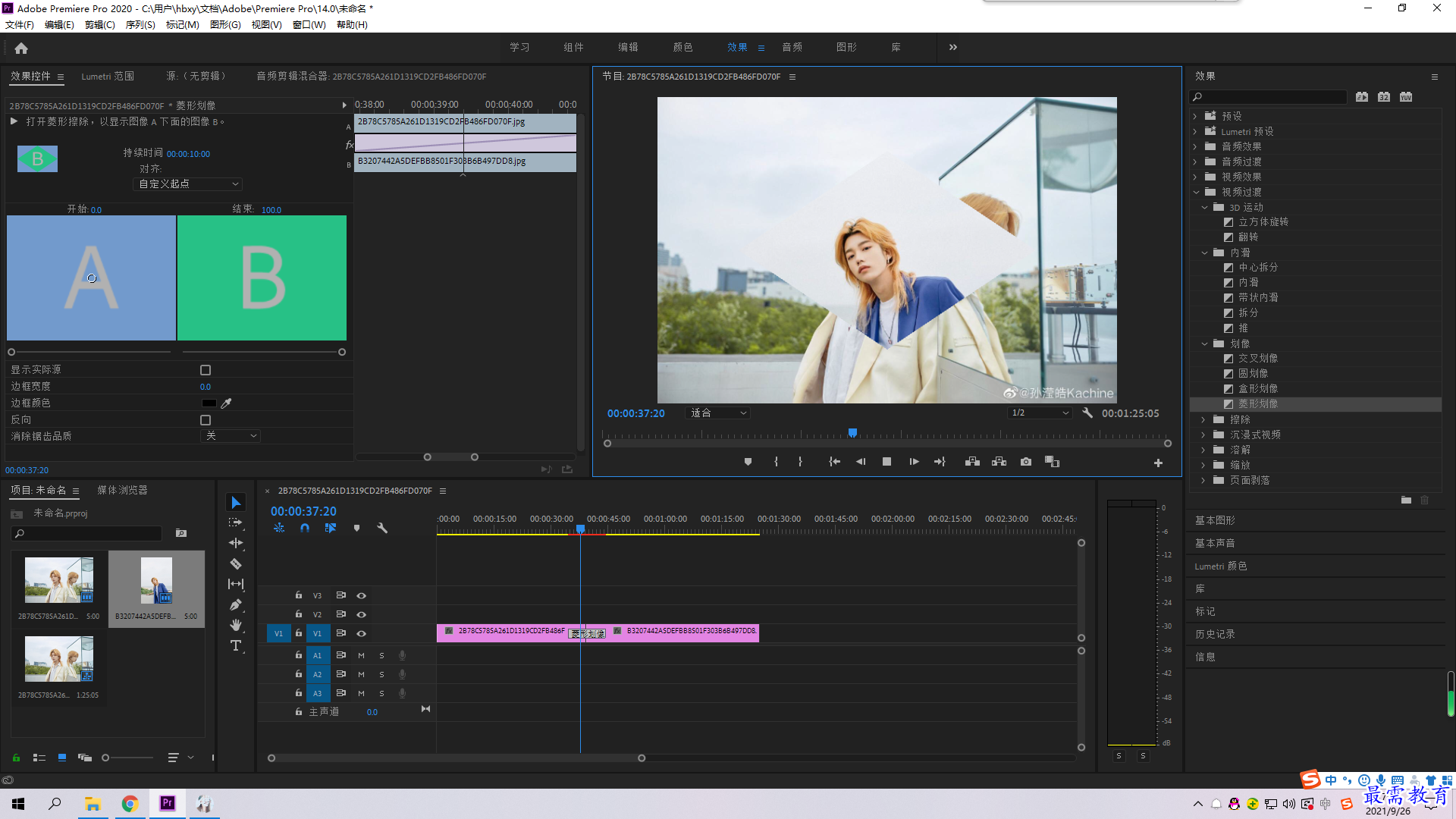Viewport: 1456px width, 819px height.
Task: Open the Essential Graphics panel
Action: click(x=1215, y=520)
